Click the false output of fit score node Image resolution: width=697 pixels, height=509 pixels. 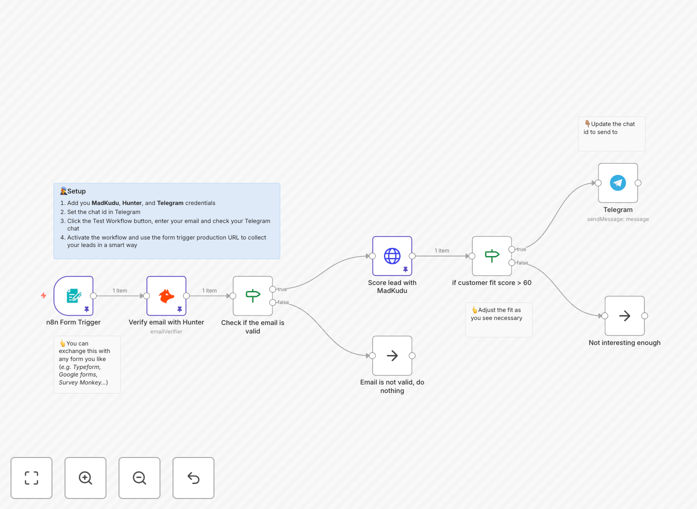pyautogui.click(x=512, y=263)
